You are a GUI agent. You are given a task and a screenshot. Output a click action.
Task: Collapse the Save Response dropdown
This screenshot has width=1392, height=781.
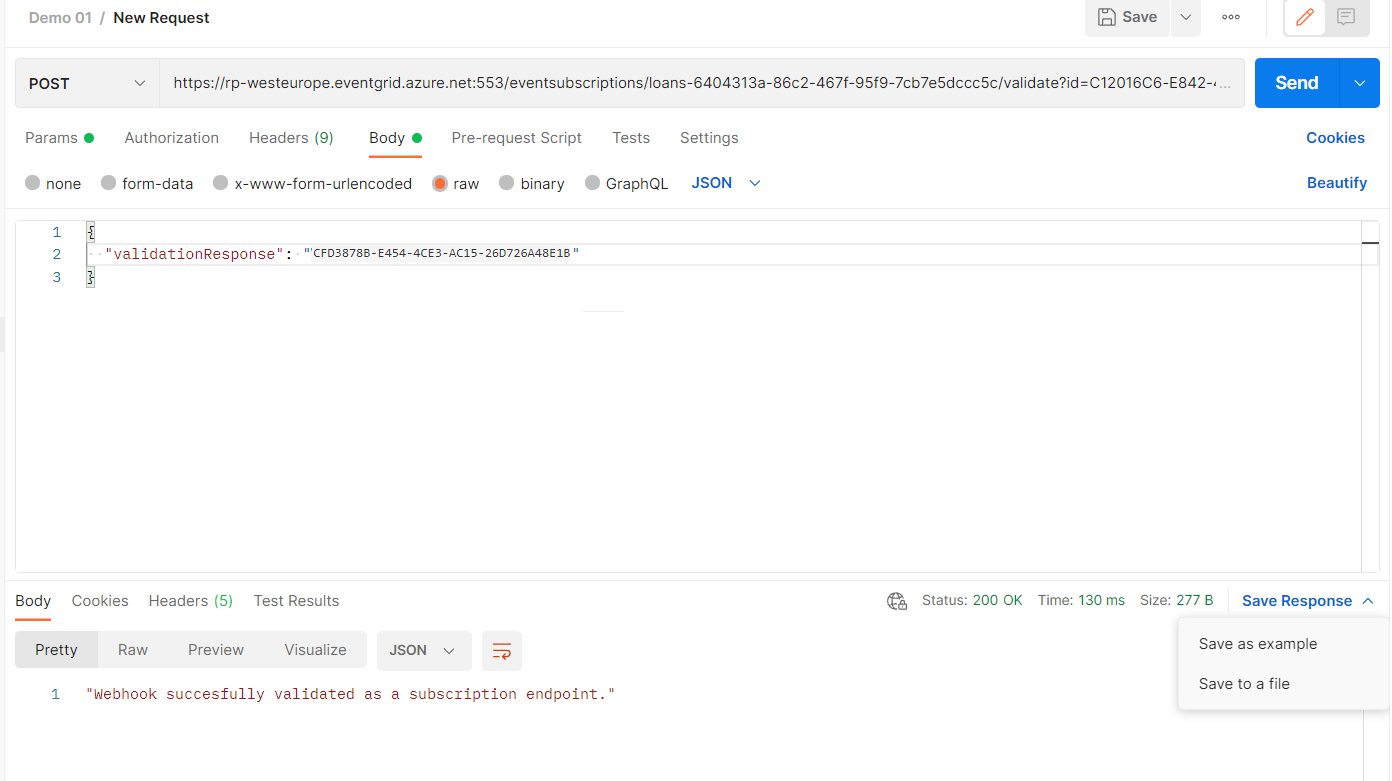[x=1308, y=601]
